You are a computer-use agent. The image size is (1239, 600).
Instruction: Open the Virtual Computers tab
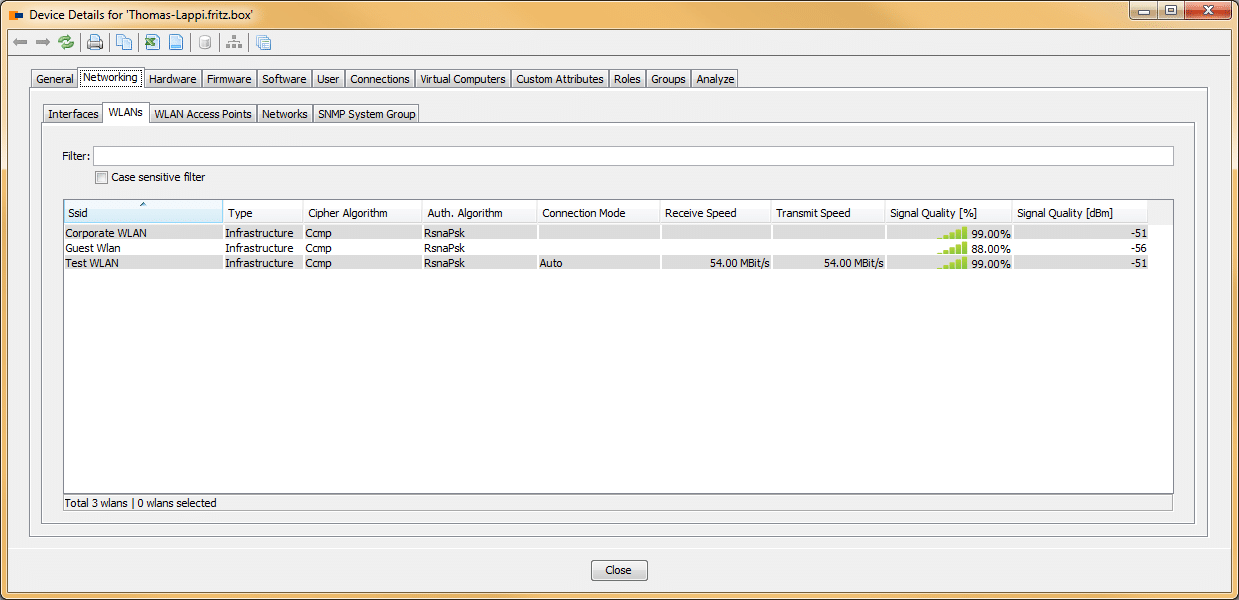coord(462,79)
